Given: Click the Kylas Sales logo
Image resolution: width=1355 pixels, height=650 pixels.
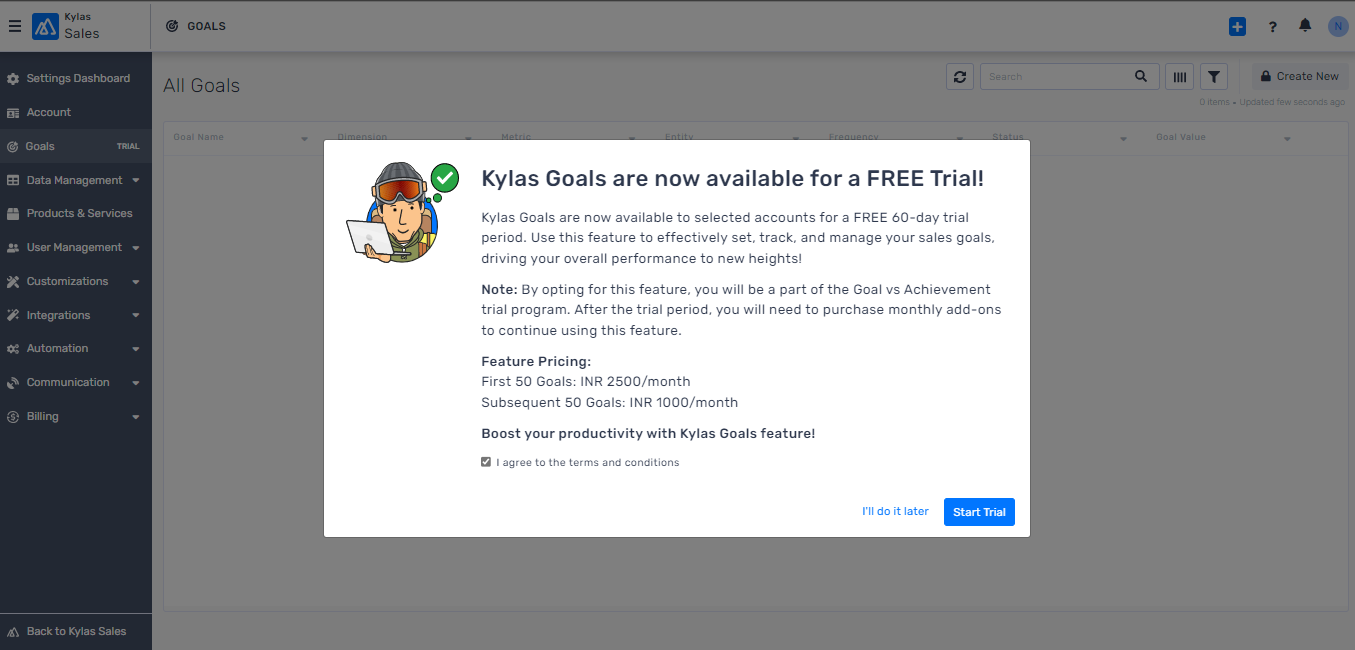Looking at the screenshot, I should click(x=46, y=26).
